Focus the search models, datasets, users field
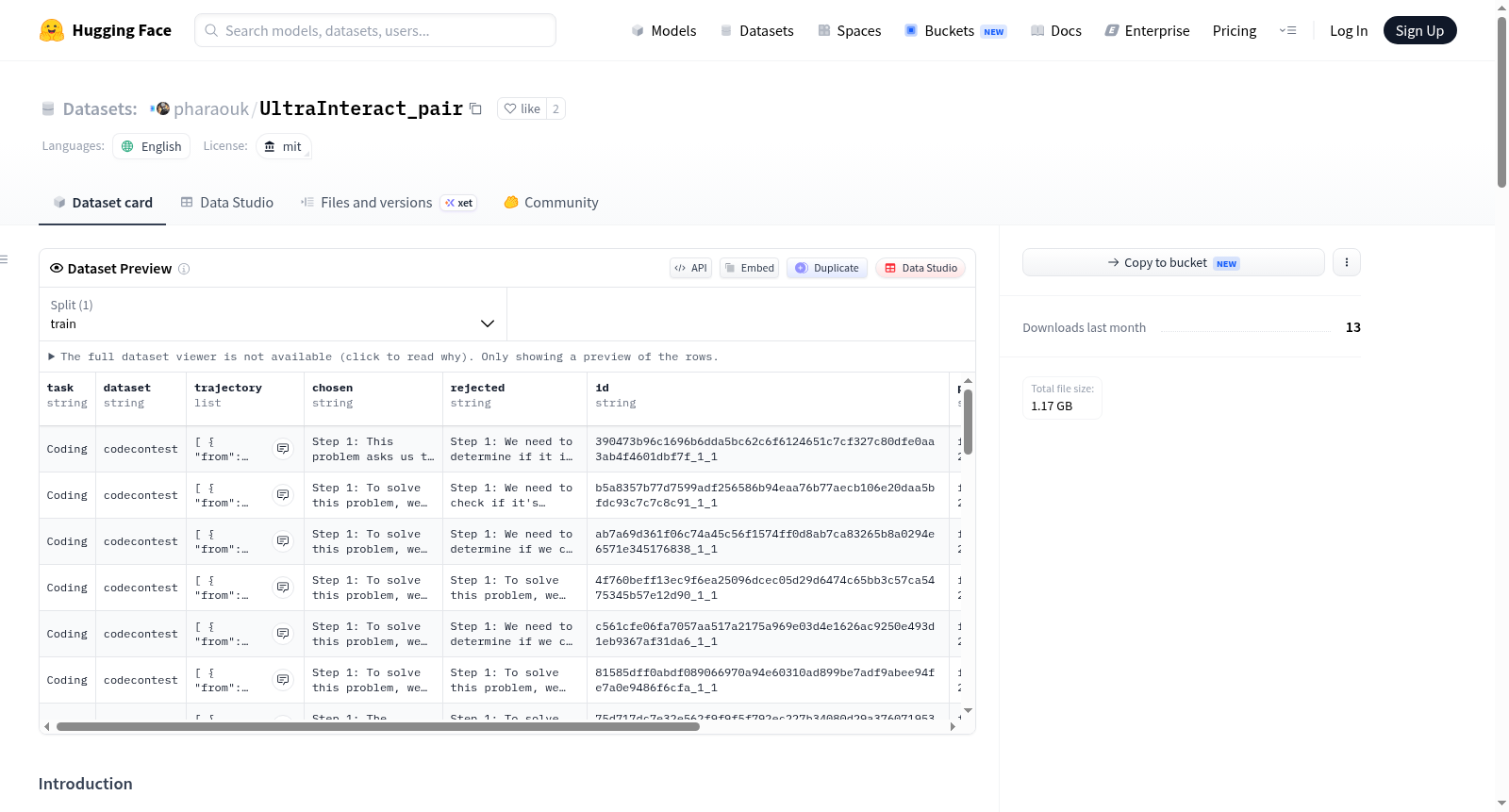The width and height of the screenshot is (1509, 812). coord(375,30)
